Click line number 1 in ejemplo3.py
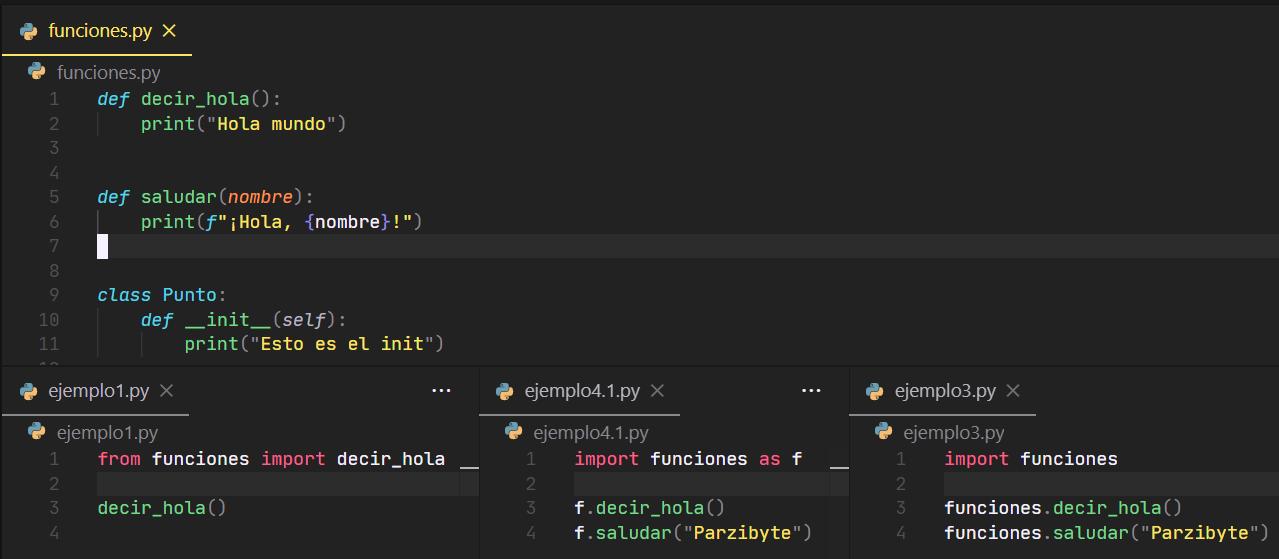Viewport: 1279px width, 559px height. 901,459
